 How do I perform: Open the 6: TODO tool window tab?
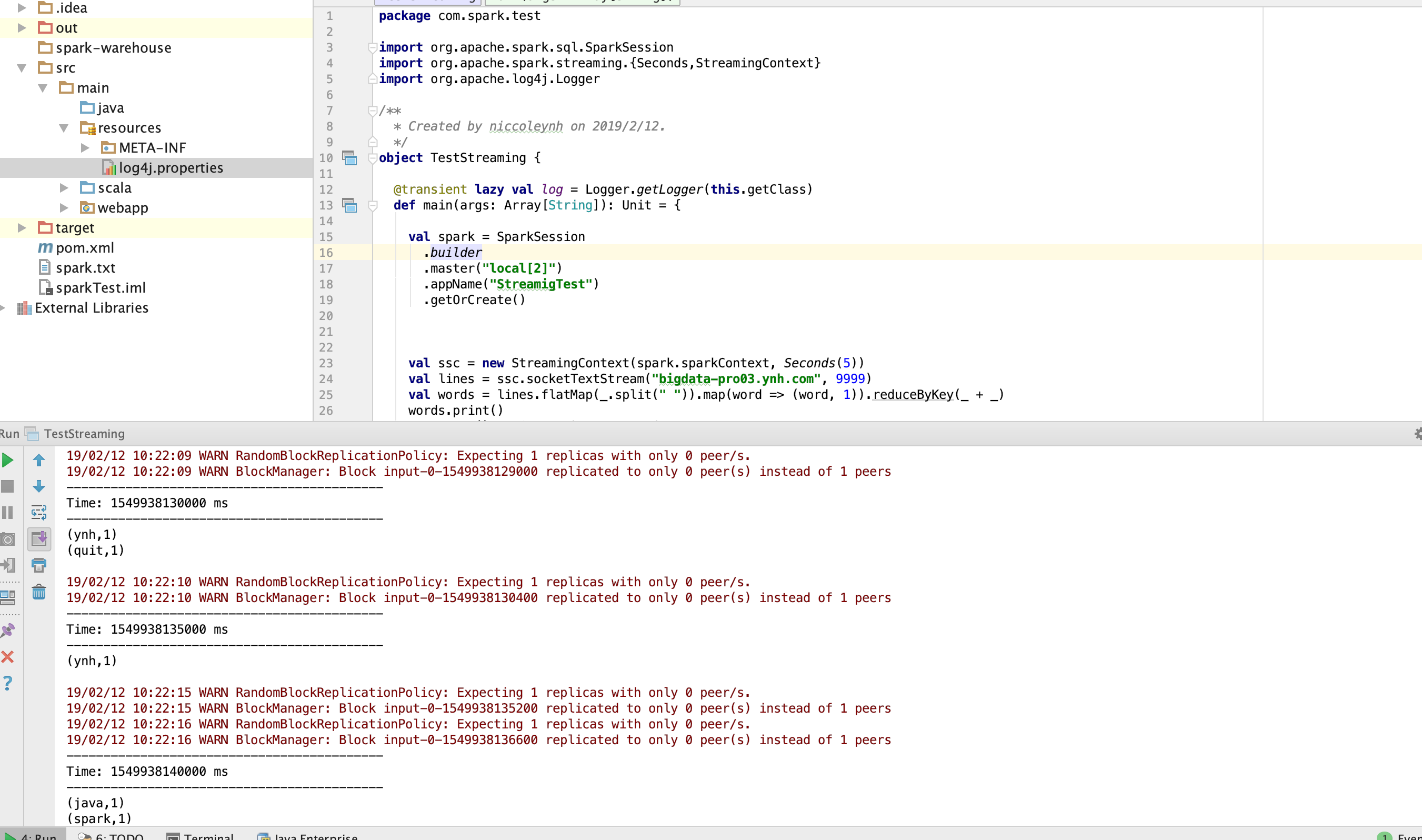coord(111,835)
